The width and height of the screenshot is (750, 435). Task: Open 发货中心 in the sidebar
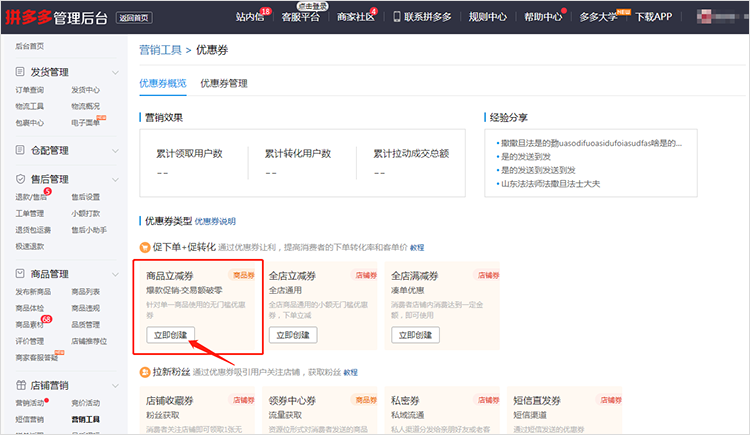click(86, 90)
